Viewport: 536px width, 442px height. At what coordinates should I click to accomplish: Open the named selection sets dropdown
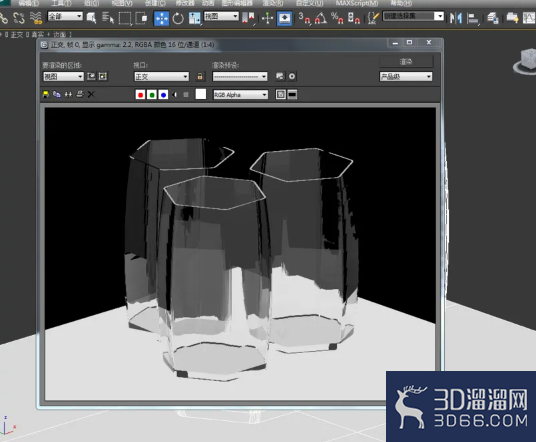[x=413, y=16]
